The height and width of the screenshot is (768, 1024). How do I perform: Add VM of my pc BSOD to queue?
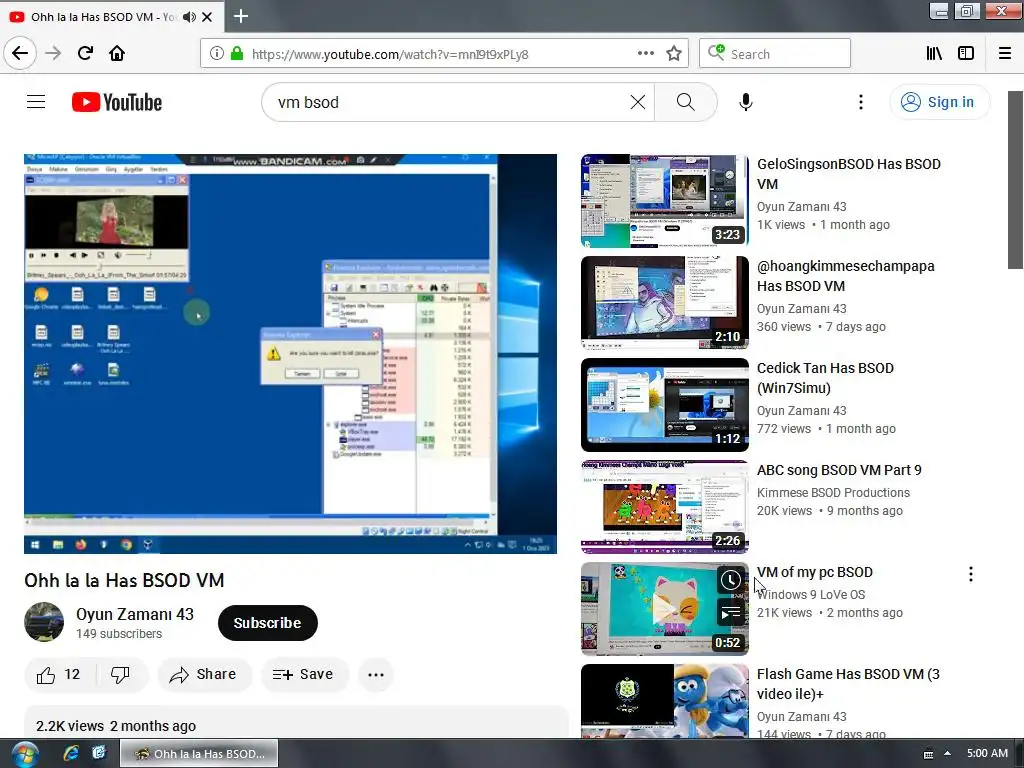[x=730, y=613]
